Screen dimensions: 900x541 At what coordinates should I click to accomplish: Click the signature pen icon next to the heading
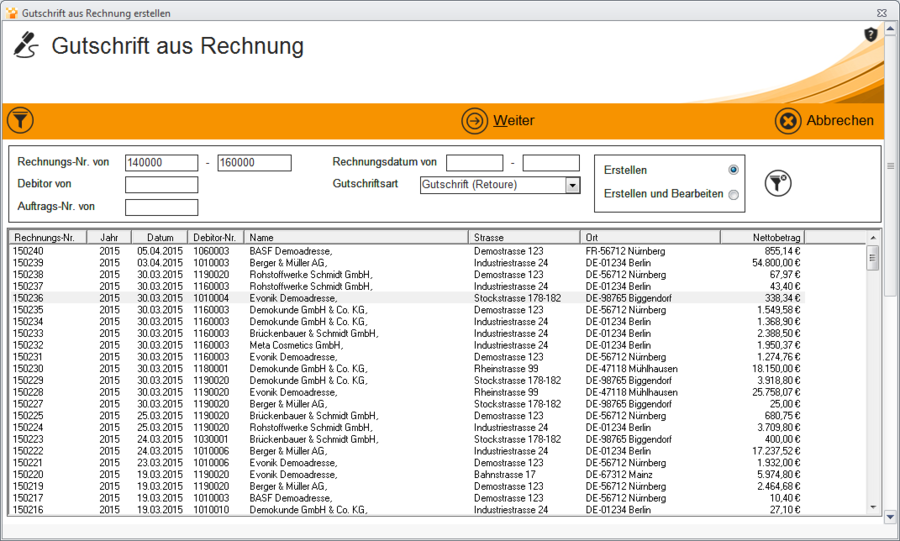click(26, 45)
